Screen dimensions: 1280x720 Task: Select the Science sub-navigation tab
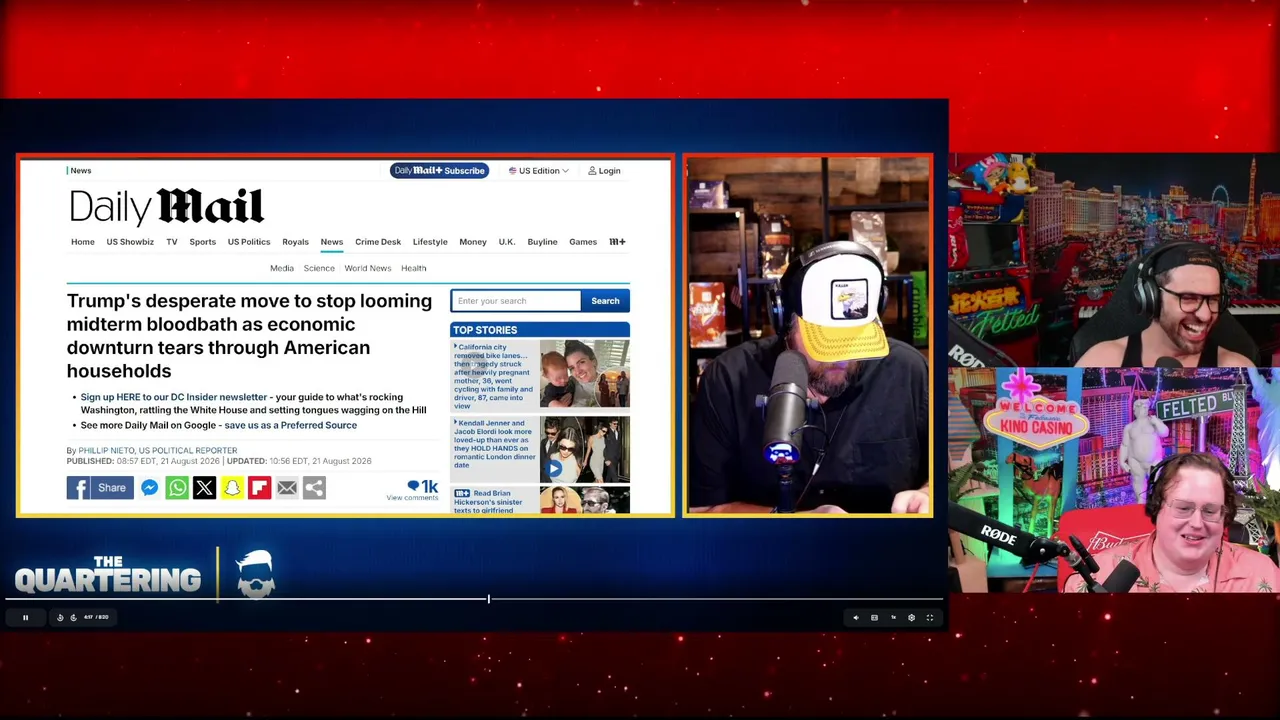click(319, 268)
